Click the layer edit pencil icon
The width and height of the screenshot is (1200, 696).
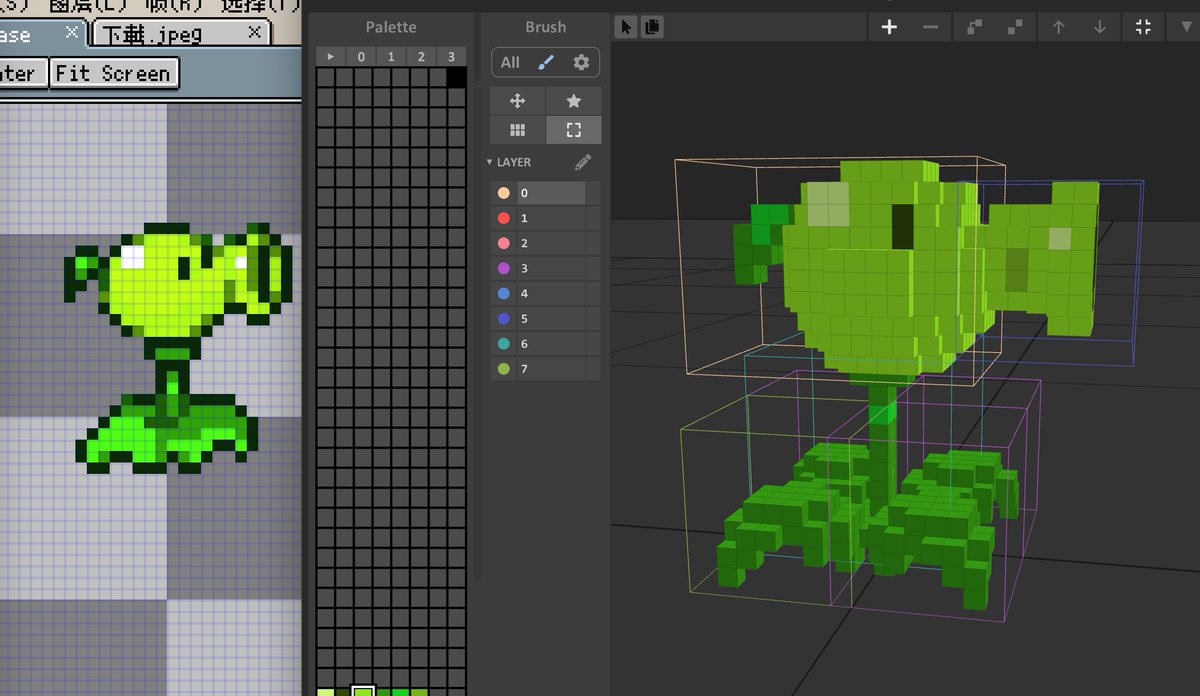coord(583,162)
